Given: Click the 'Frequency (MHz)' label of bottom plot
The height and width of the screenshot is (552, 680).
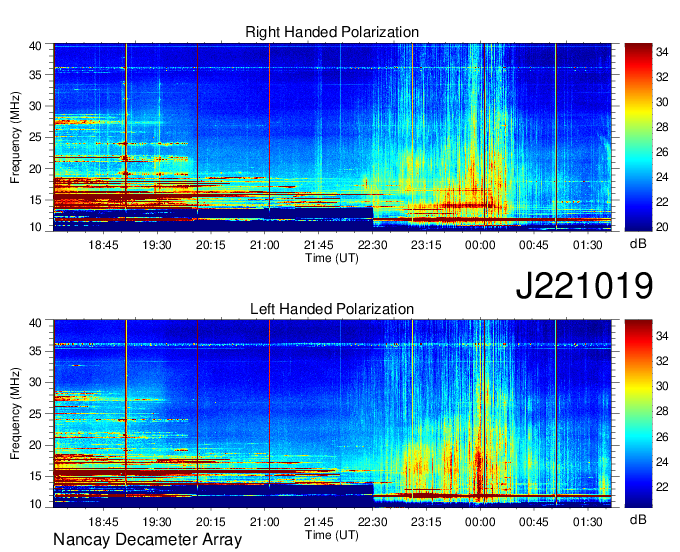Looking at the screenshot, I should click(x=15, y=414).
